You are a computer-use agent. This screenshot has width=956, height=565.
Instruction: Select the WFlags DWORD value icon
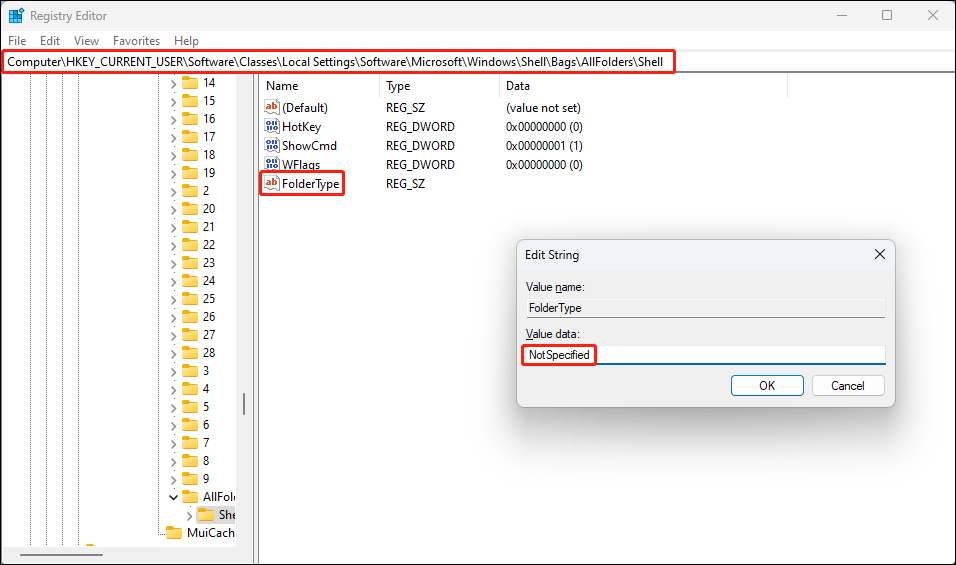tap(271, 164)
